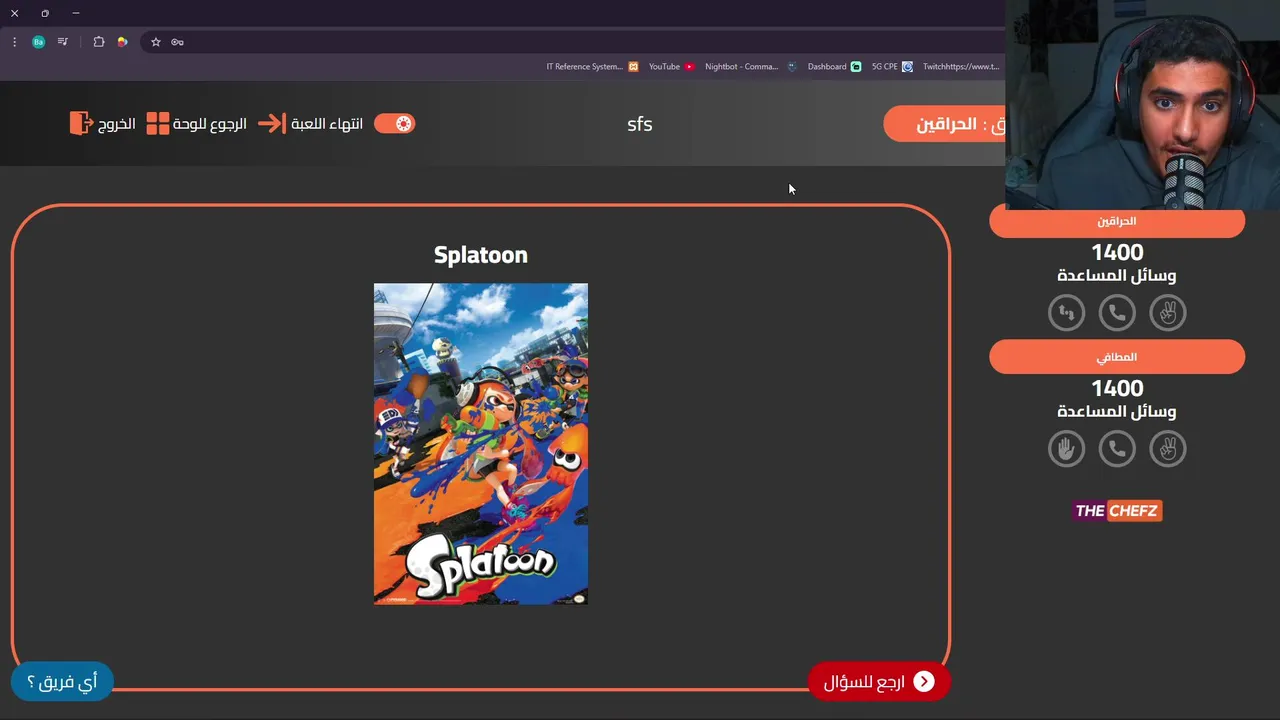Open the media control playlist icon
This screenshot has height=720, width=1280.
point(63,42)
